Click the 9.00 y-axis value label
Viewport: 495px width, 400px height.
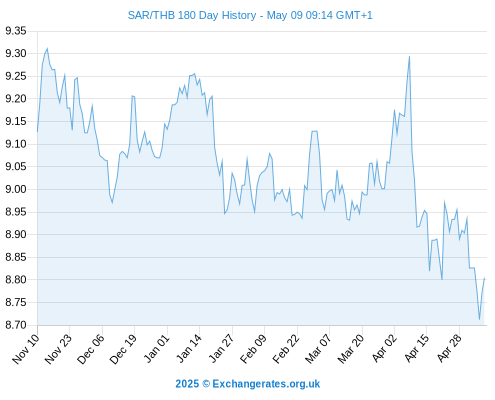(16, 189)
